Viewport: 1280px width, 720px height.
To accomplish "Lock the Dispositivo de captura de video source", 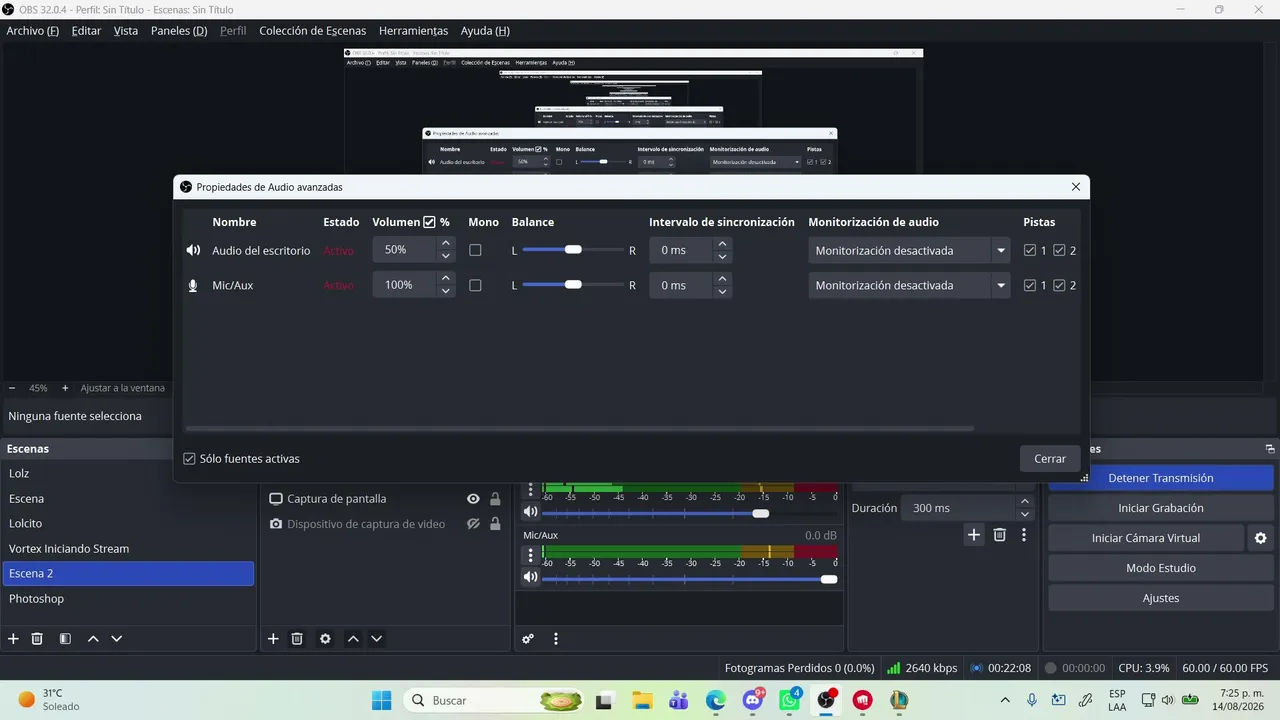I will (x=495, y=524).
